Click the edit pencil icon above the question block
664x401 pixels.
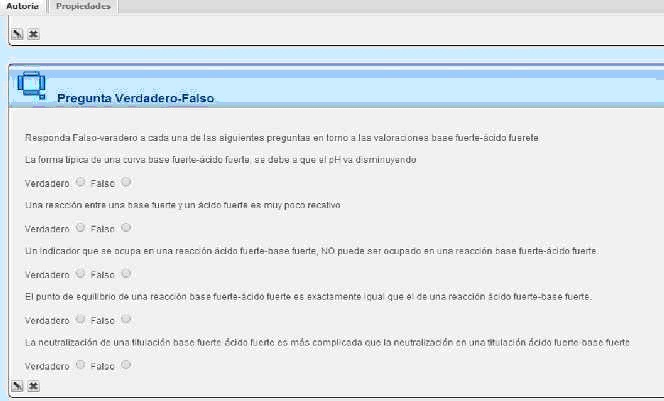click(x=17, y=34)
